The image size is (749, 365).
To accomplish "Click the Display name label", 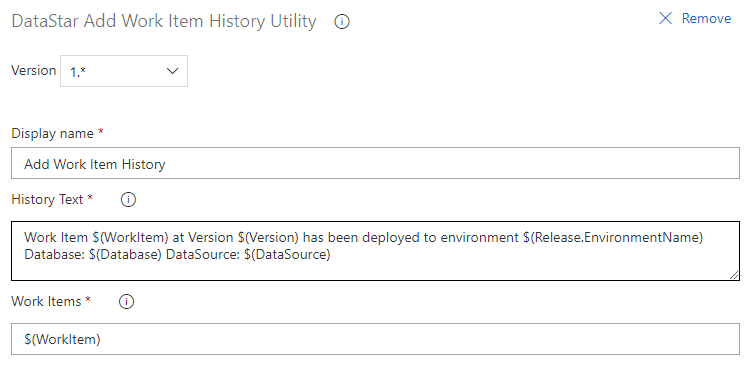I will click(x=53, y=133).
